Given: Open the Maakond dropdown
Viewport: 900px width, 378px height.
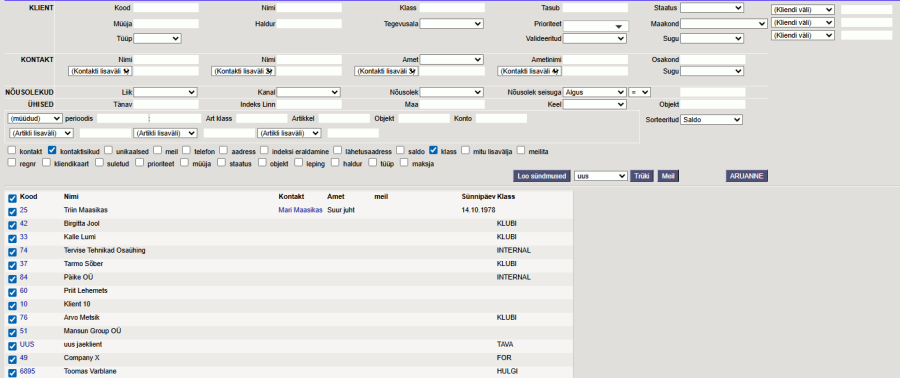Looking at the screenshot, I should coord(724,24).
